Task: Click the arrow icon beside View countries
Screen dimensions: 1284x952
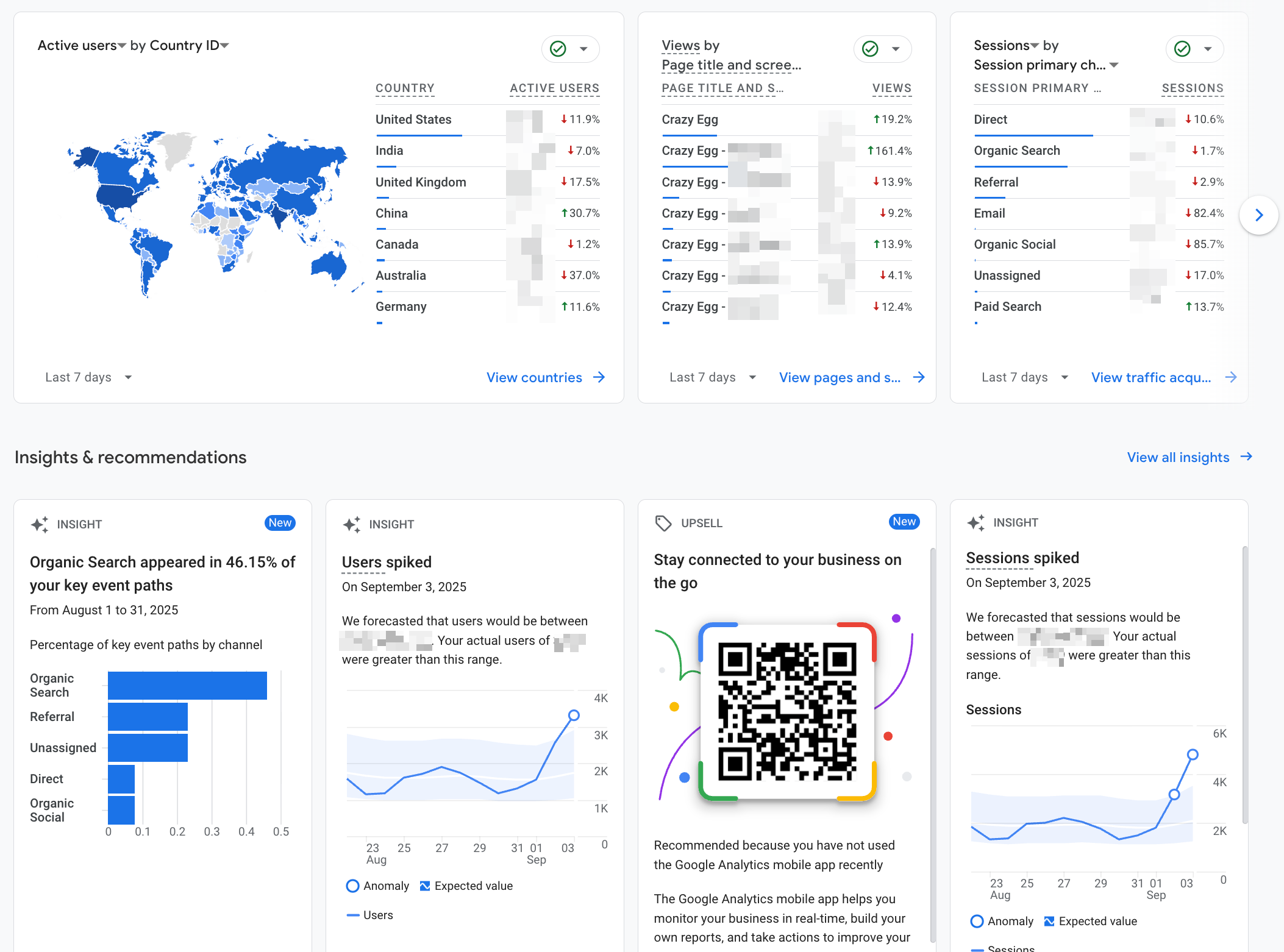Action: [599, 377]
